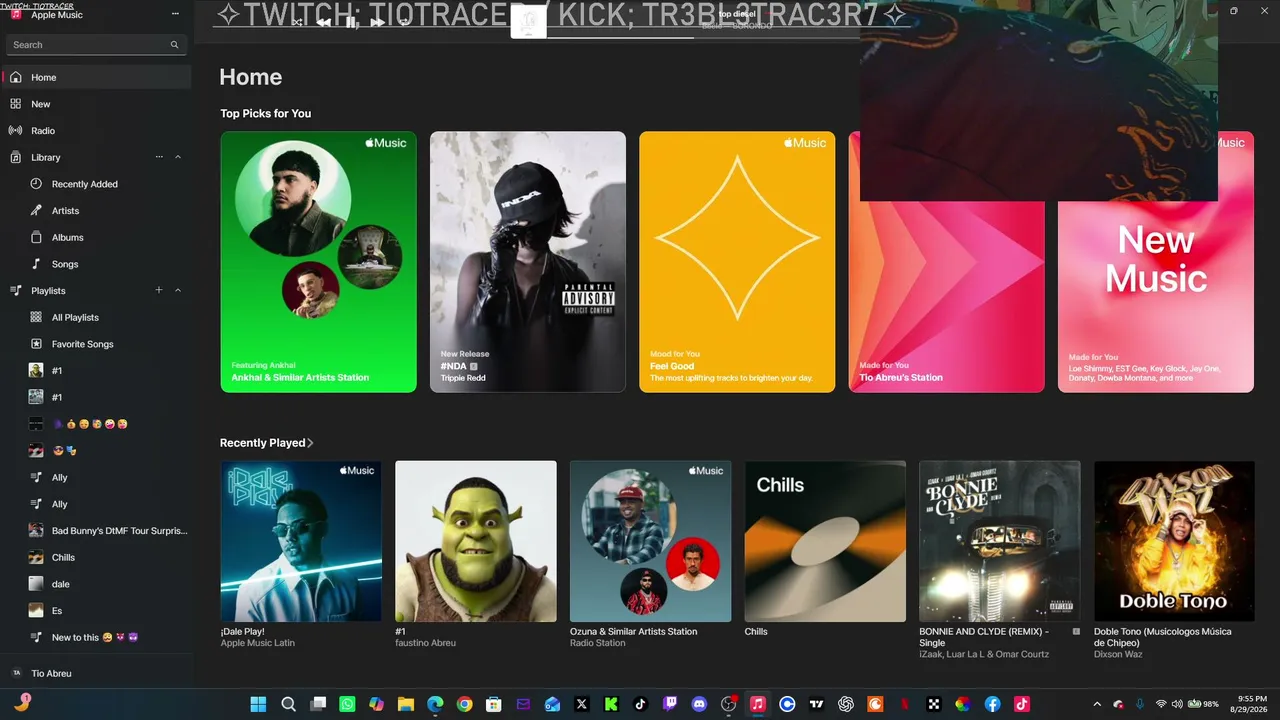This screenshot has height=720, width=1280.
Task: Expand Recently Played with its chevron
Action: tap(311, 443)
